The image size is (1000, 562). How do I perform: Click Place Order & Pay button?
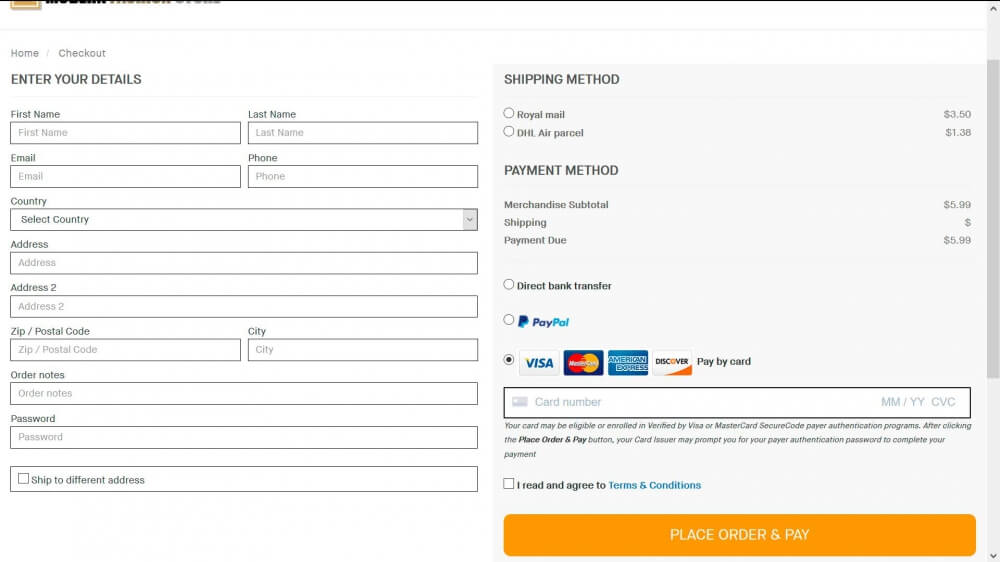739,535
